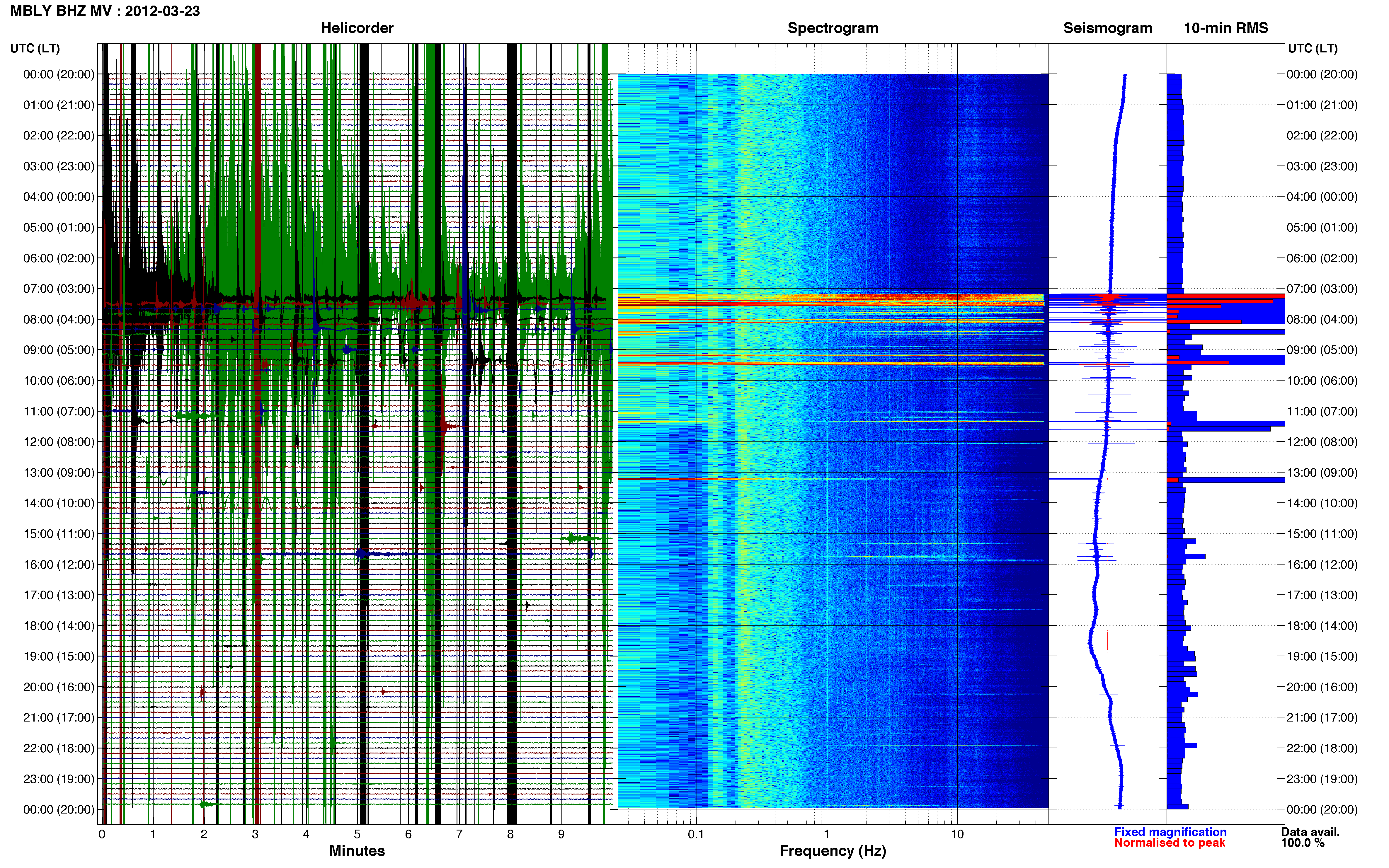1389x868 pixels.
Task: Click right-axis time label 14:00 (10:00)
Action: click(x=1322, y=504)
